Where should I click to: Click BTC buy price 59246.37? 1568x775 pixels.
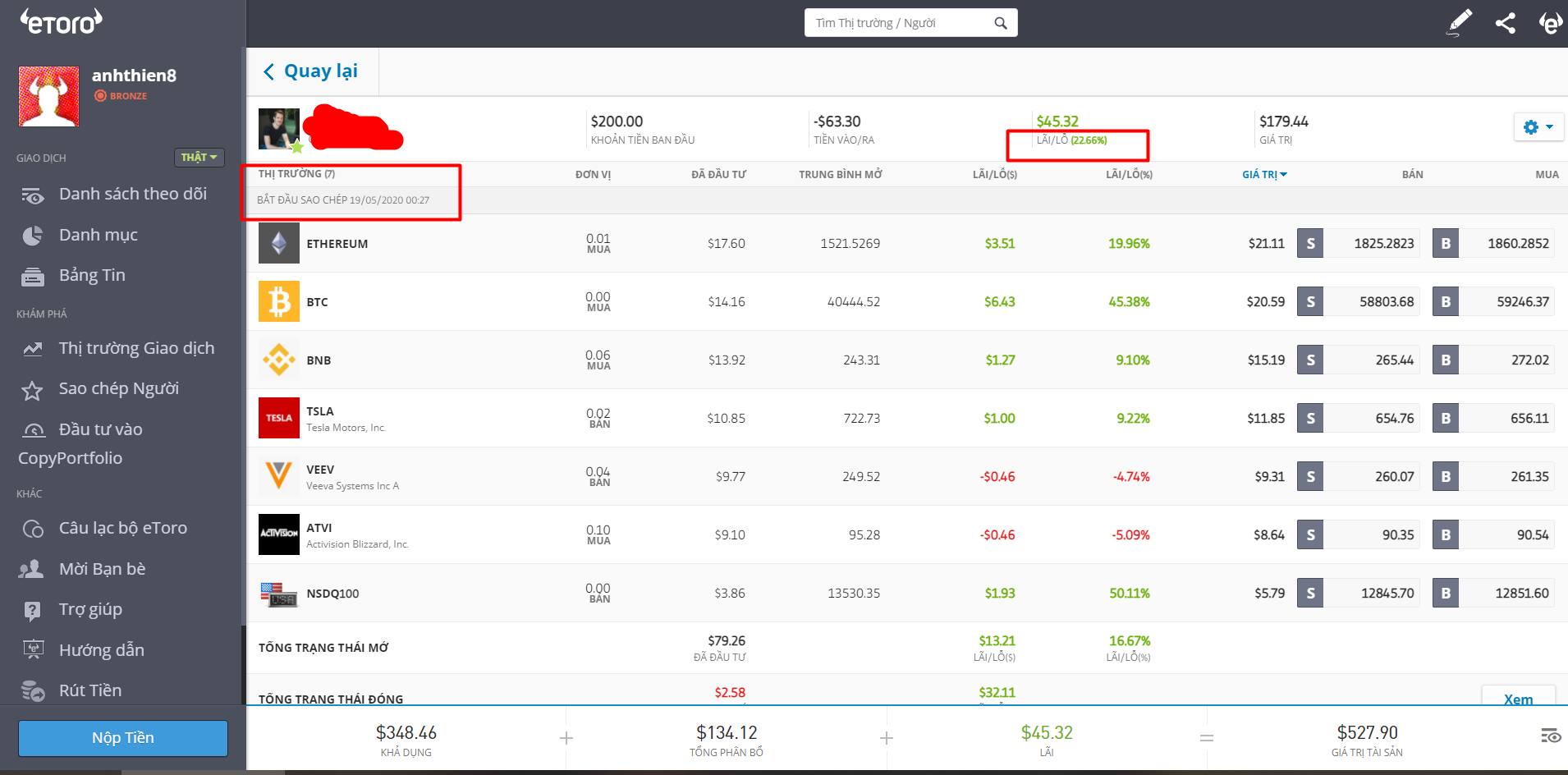point(1506,301)
